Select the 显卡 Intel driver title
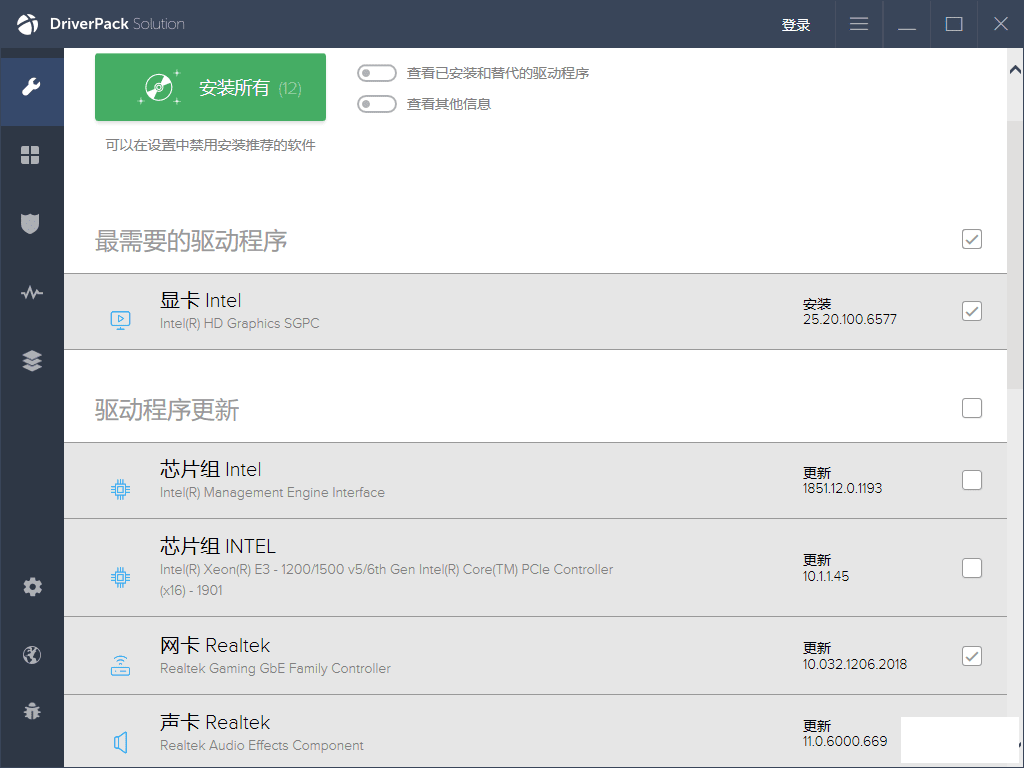 point(200,300)
